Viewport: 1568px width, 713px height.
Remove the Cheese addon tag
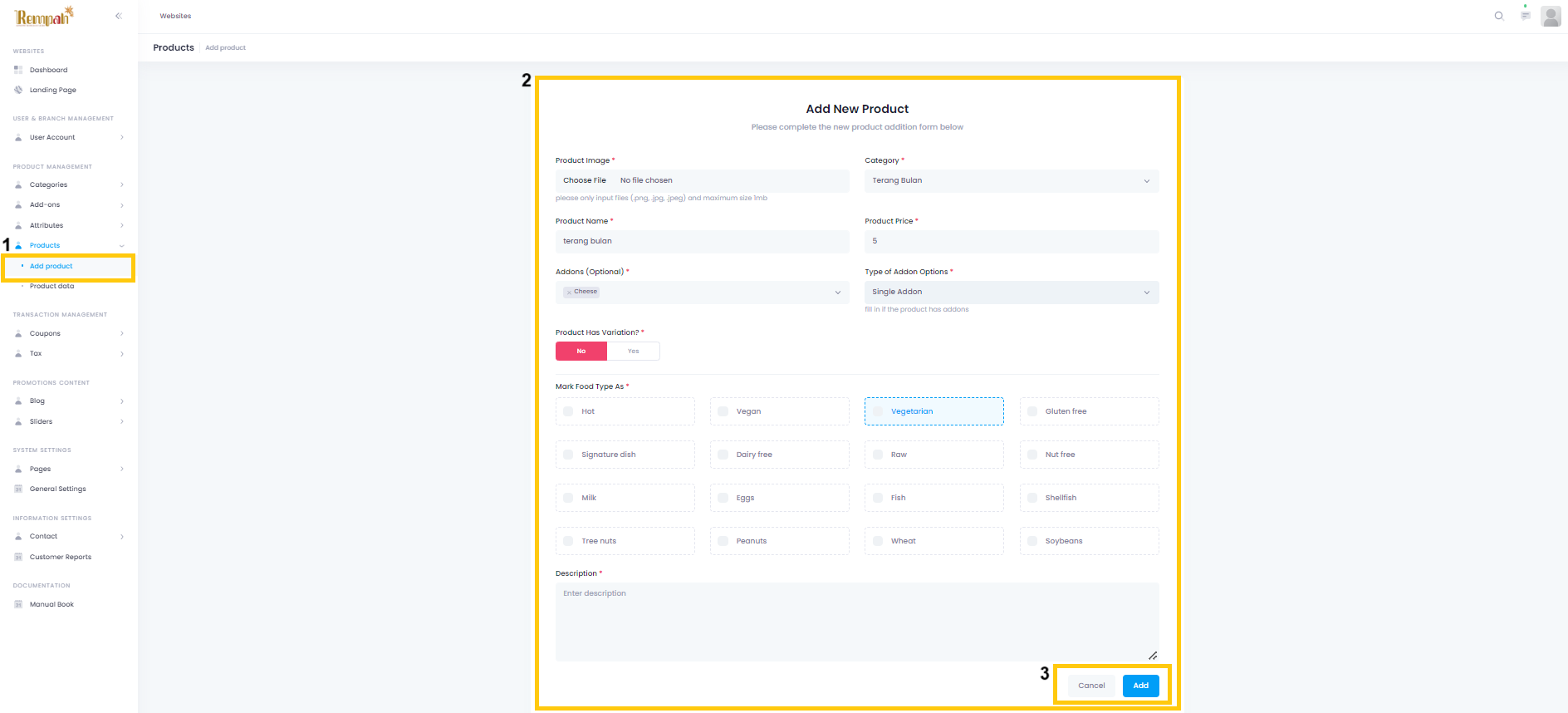[569, 293]
